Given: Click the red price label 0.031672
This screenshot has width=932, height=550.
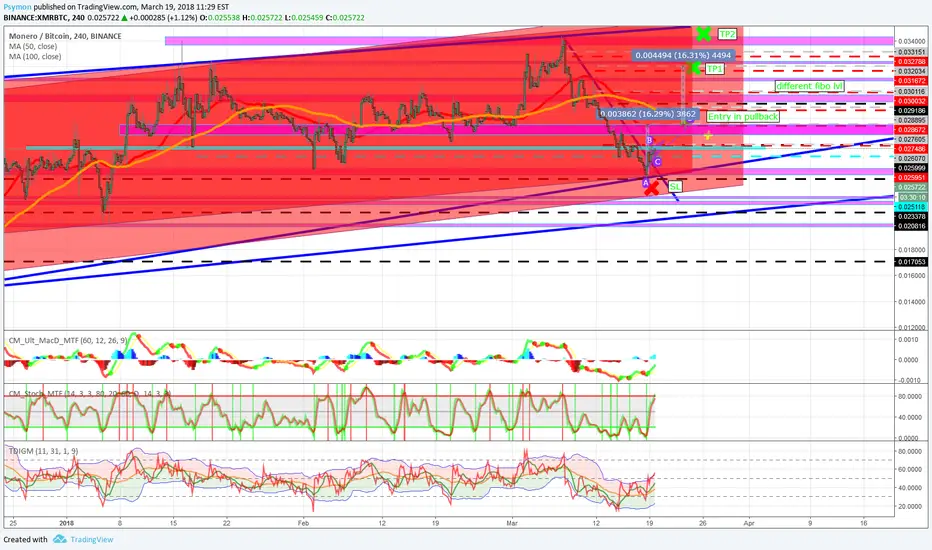Looking at the screenshot, I should pos(911,81).
